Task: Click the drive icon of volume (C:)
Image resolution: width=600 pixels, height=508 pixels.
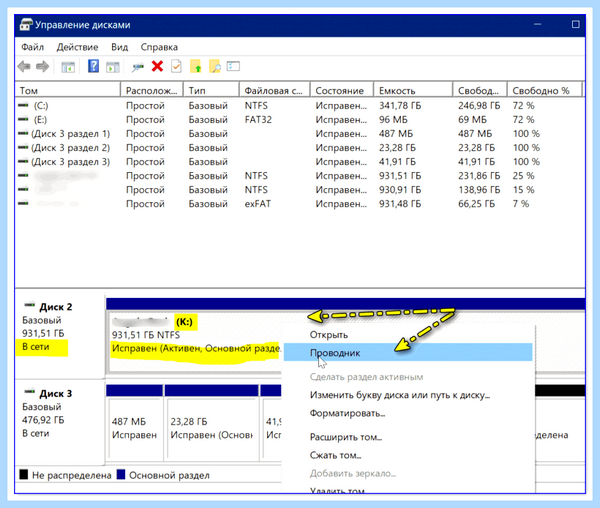Action: (x=23, y=105)
